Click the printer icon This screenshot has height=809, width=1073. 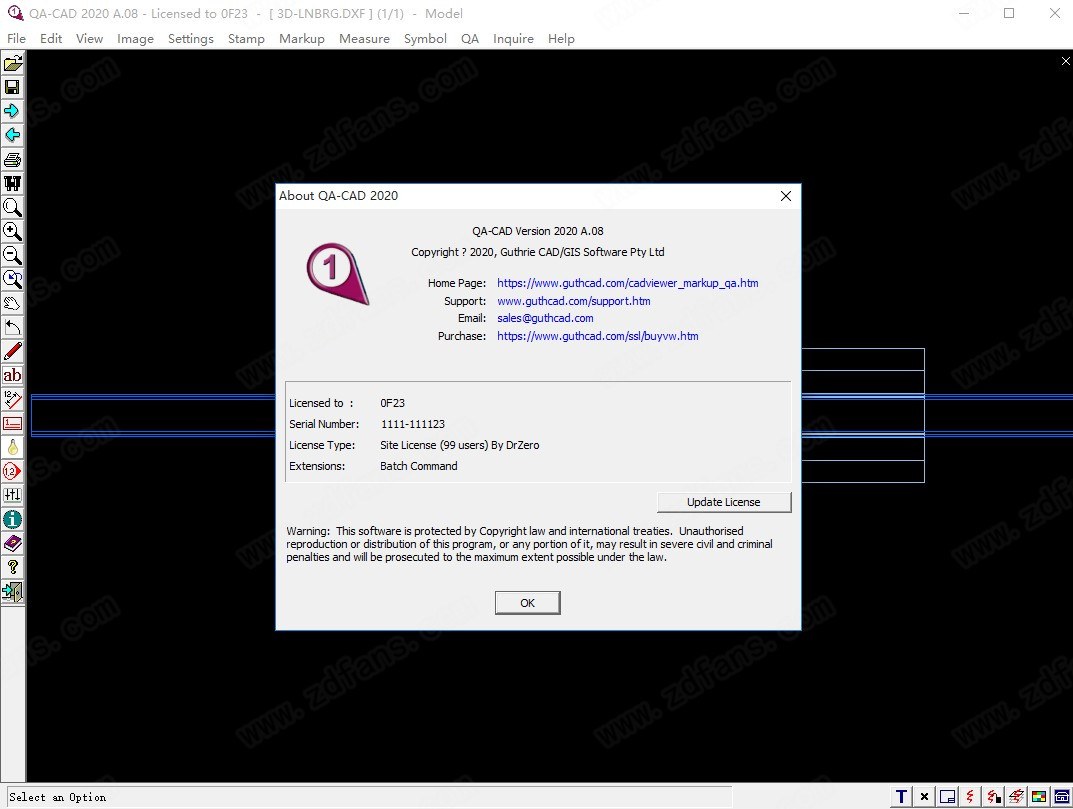click(x=12, y=159)
